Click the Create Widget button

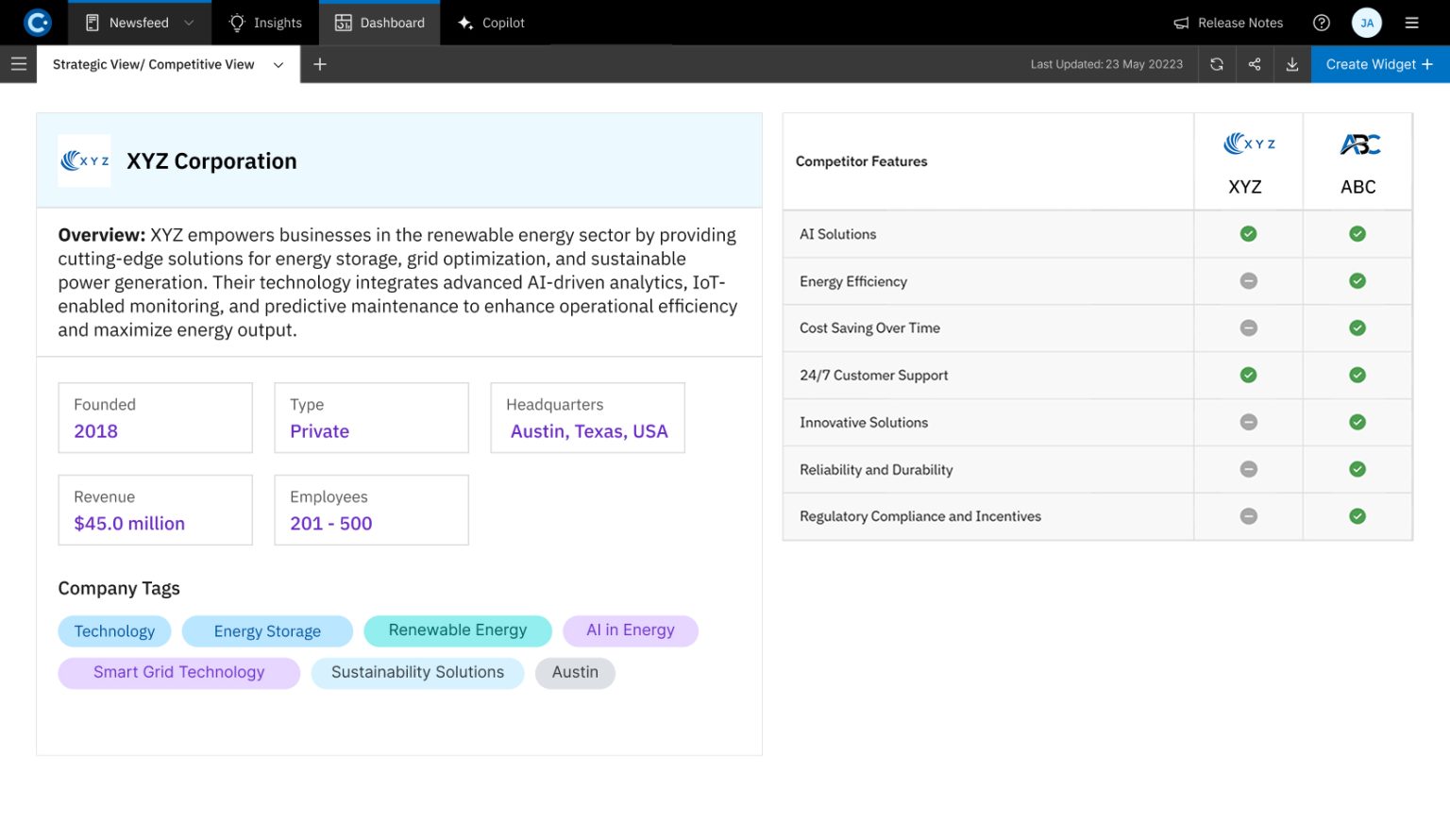click(1380, 64)
